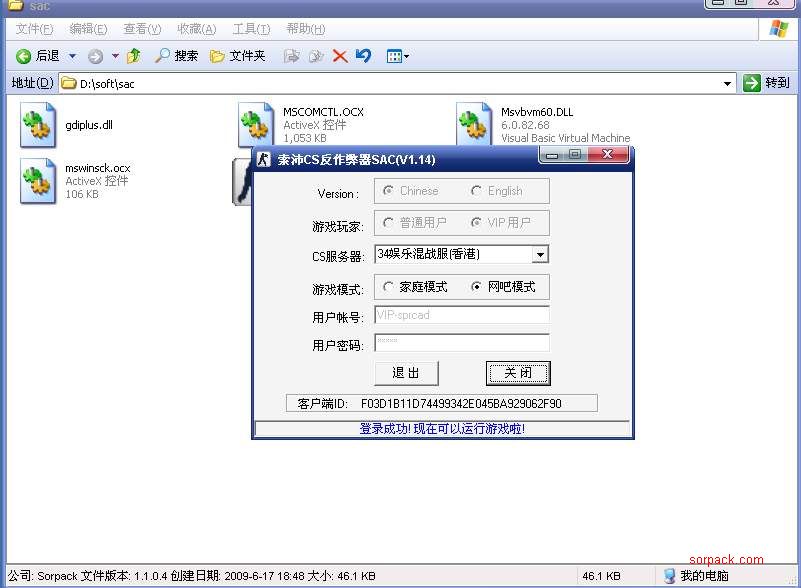The image size is (801, 588).
Task: Click the 退出 button
Action: tap(406, 373)
